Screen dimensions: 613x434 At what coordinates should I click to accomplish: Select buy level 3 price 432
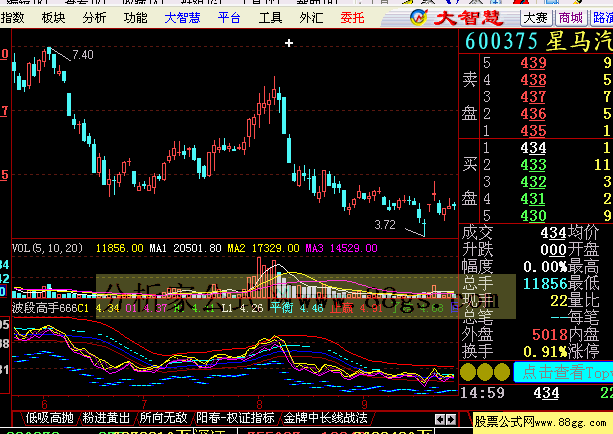pos(533,182)
